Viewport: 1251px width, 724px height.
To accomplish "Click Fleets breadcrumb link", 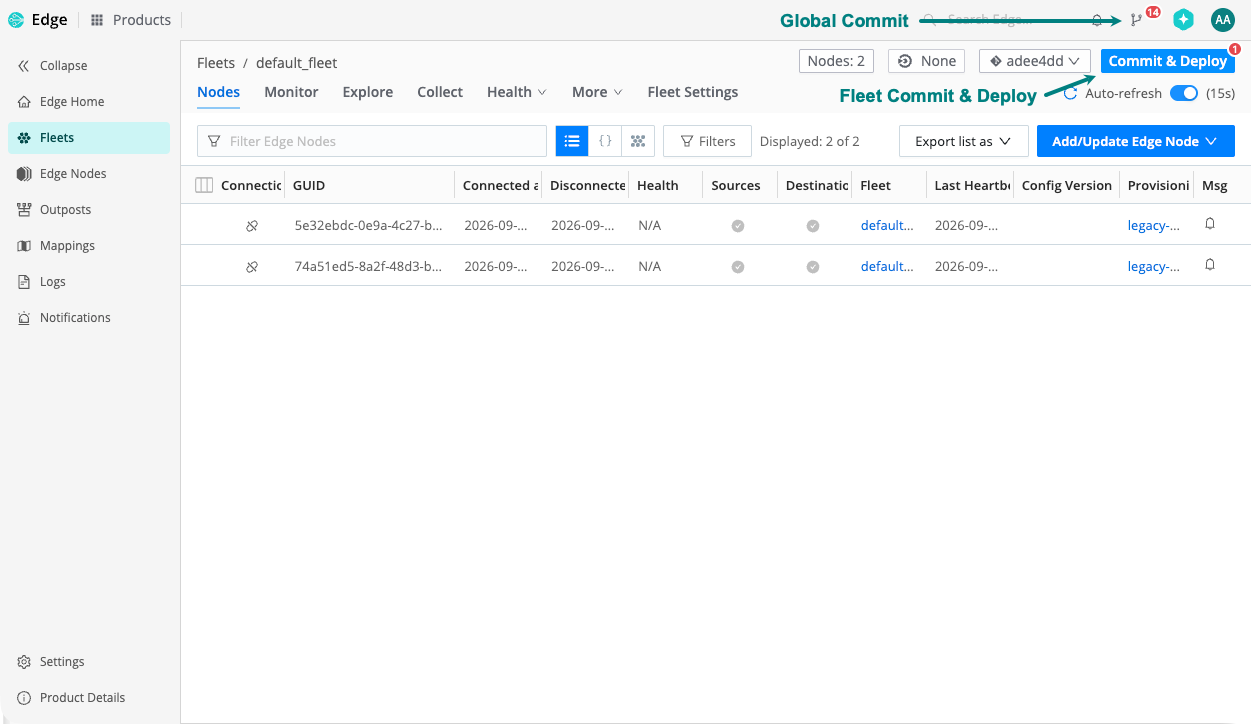I will [x=216, y=63].
